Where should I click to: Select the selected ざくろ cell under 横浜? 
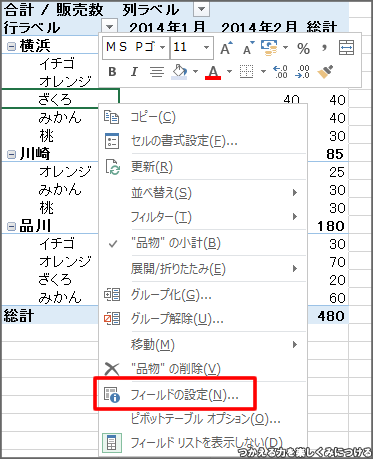[60, 99]
